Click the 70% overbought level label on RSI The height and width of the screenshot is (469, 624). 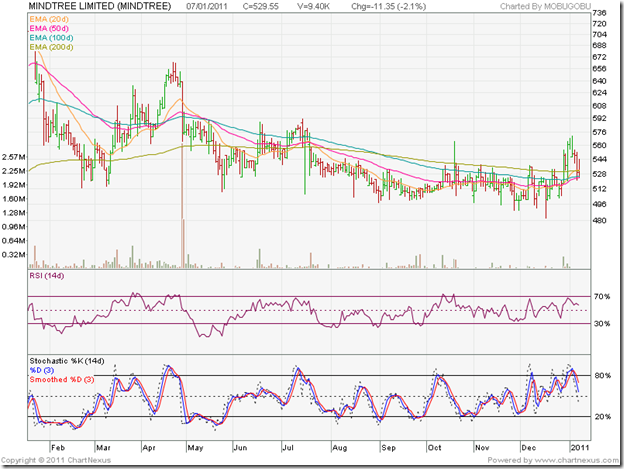coord(602,297)
